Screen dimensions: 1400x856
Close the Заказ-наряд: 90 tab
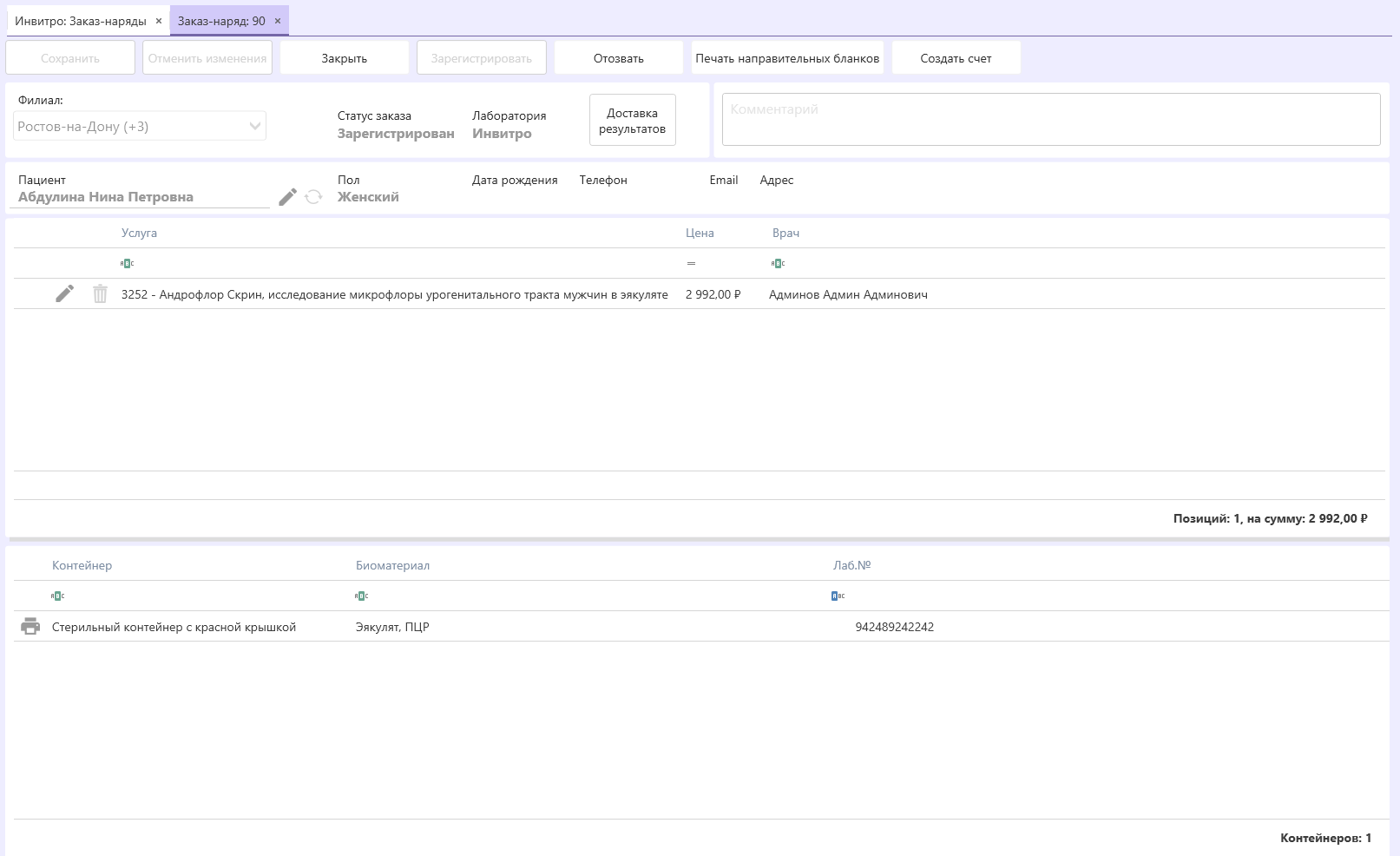coord(277,21)
